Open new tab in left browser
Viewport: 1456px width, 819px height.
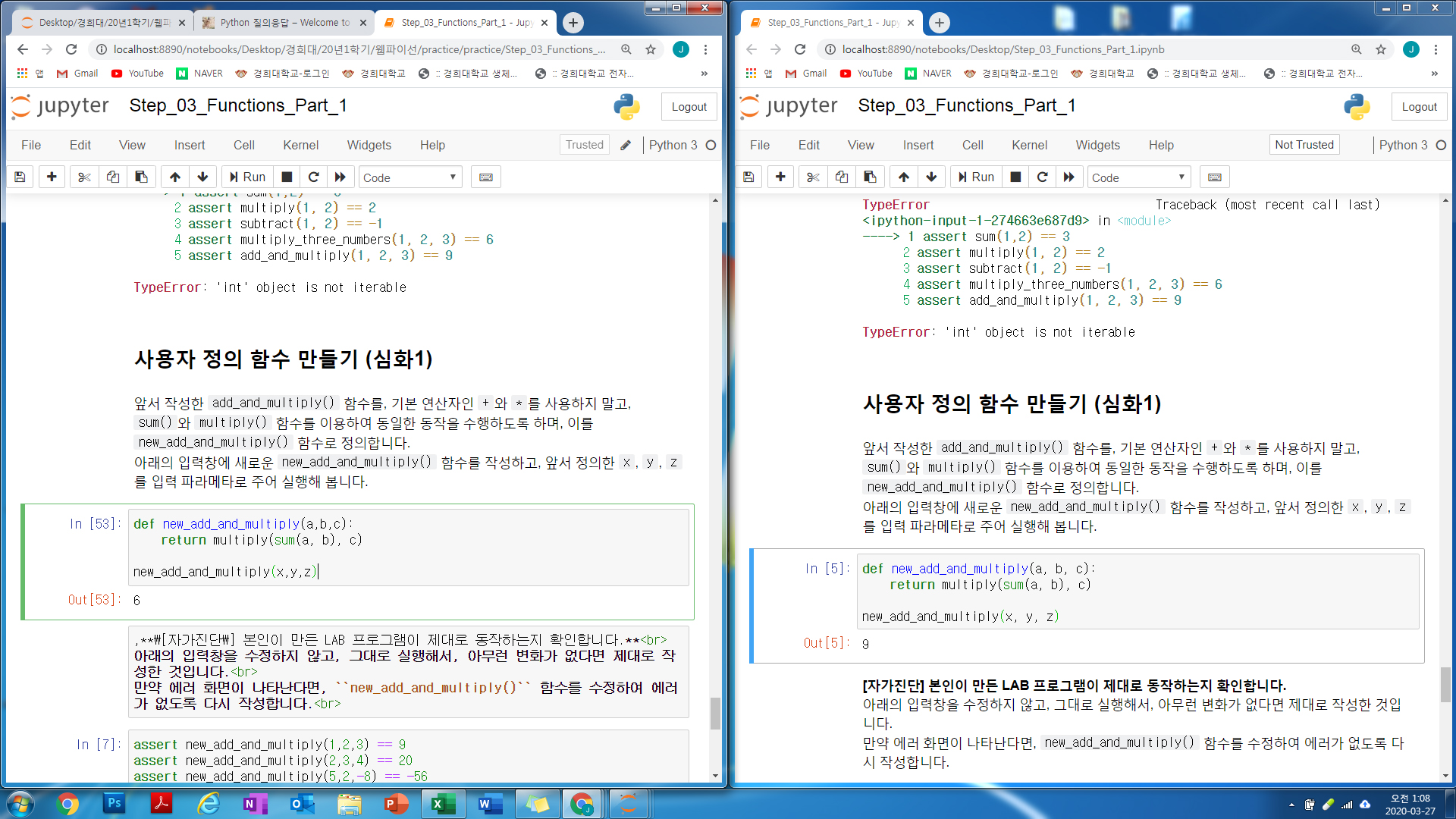click(x=573, y=23)
